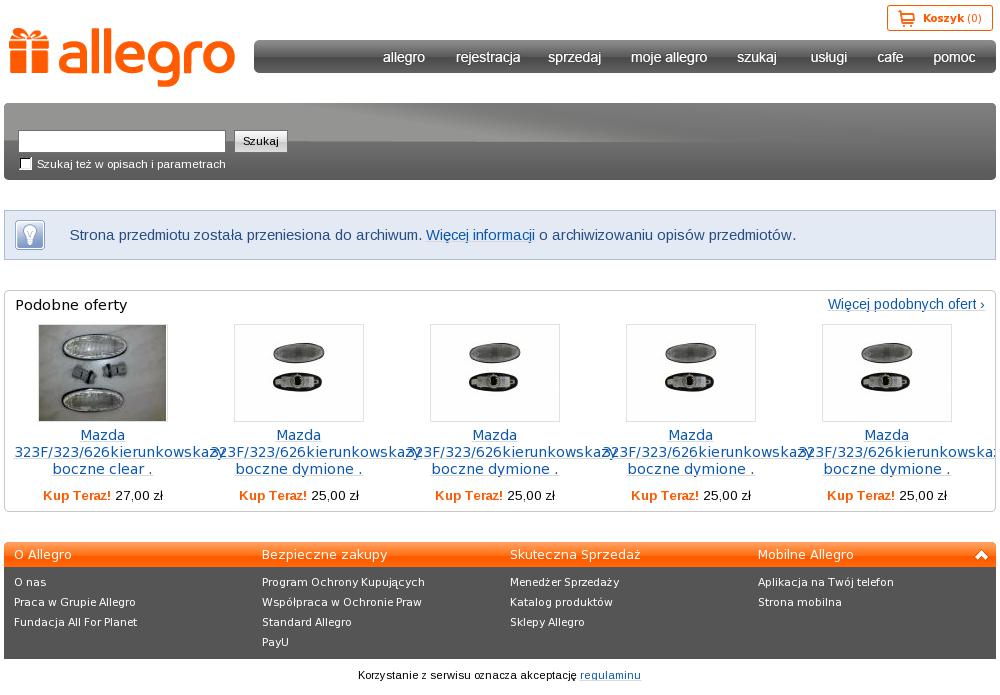Open Aplikacja na Twój telefon link
Screen dimensions: 1000x695
click(x=825, y=582)
